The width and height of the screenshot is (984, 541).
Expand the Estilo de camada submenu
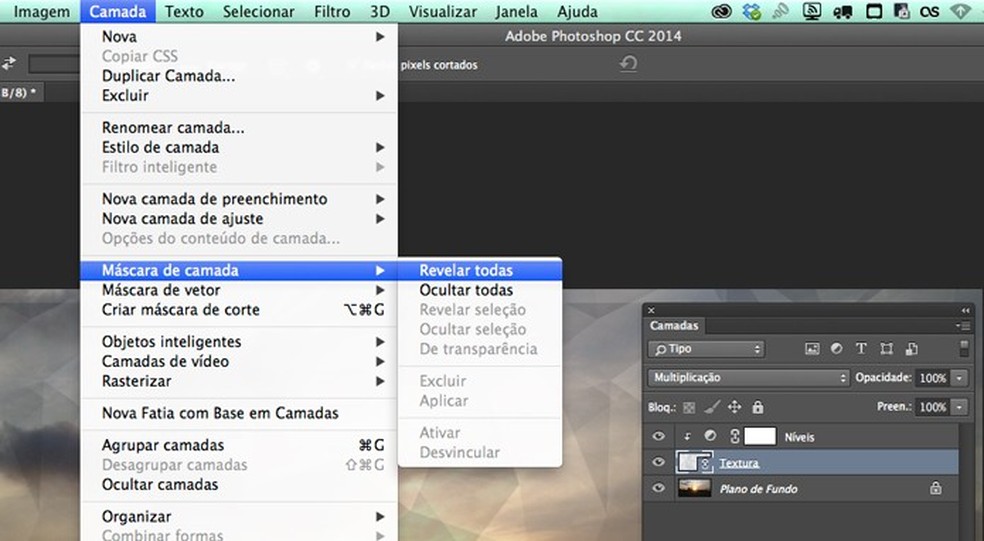(239, 147)
